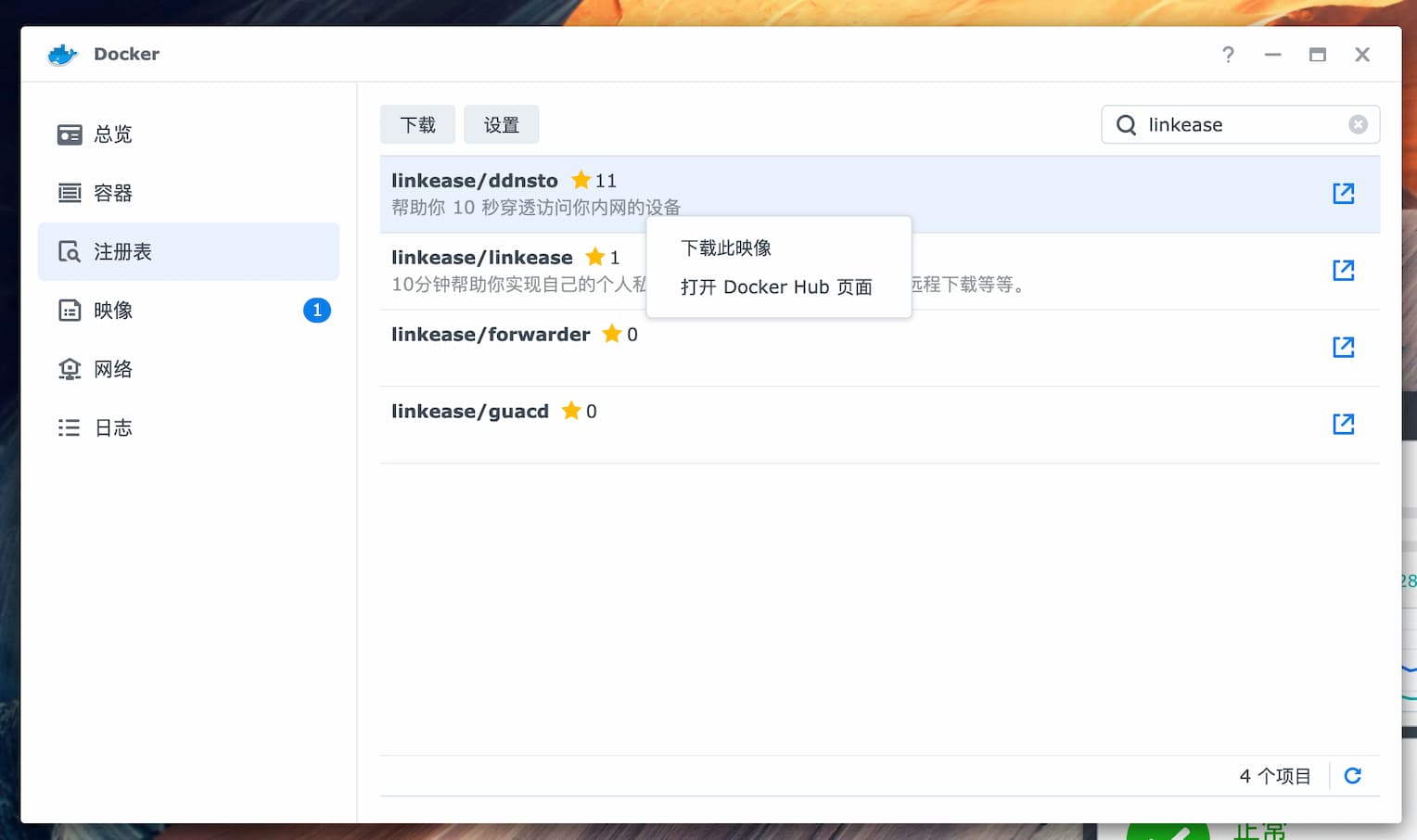Switch to the 网络 network section
1417x840 pixels.
188,369
